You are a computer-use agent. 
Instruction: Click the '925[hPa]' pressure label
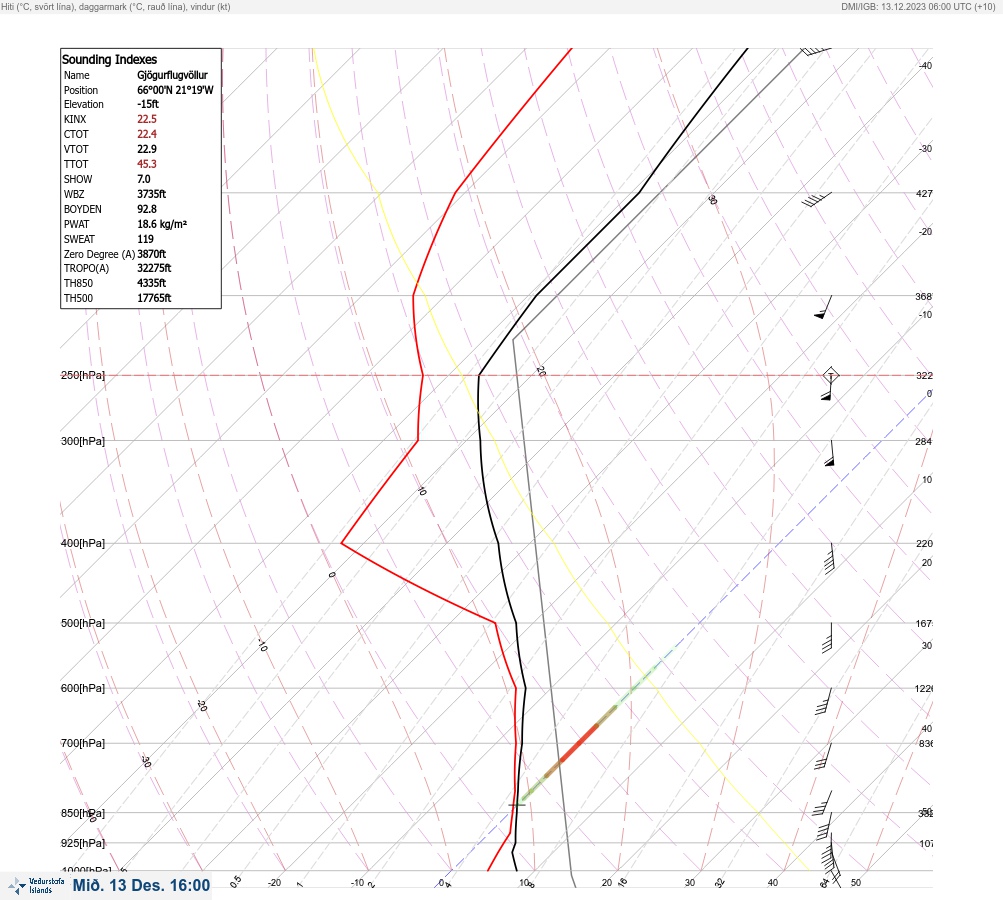[83, 843]
